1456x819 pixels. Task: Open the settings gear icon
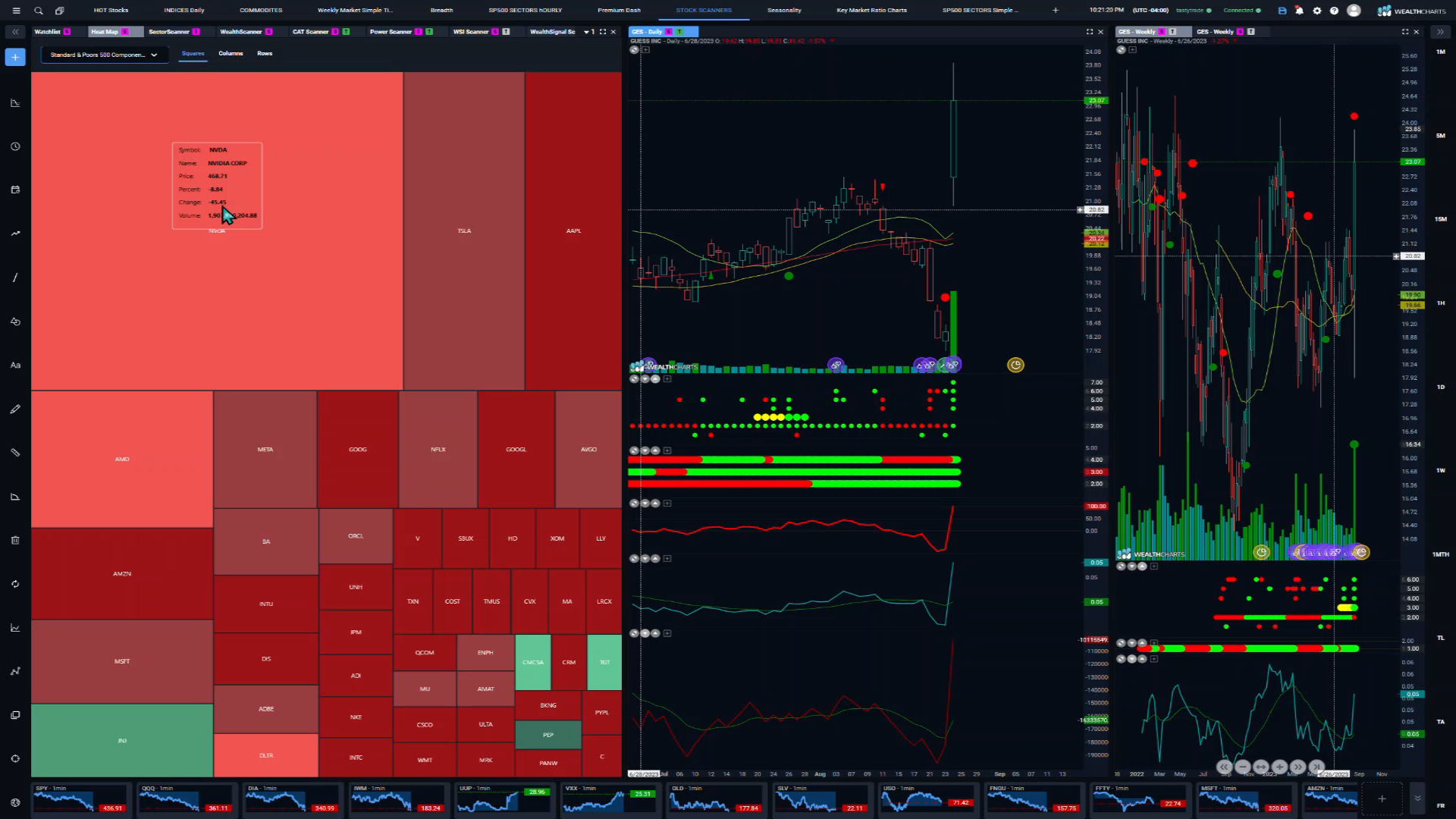click(x=1317, y=11)
